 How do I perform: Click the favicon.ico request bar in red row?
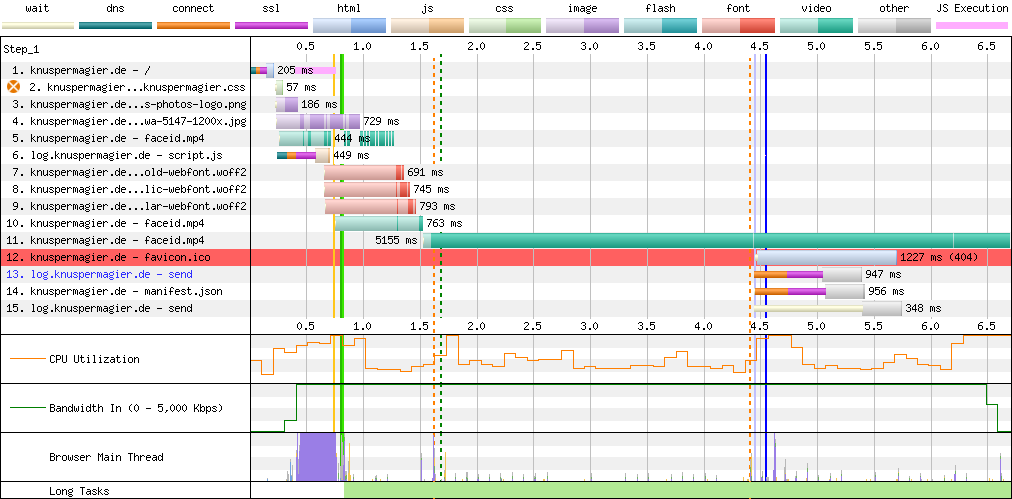pos(826,258)
